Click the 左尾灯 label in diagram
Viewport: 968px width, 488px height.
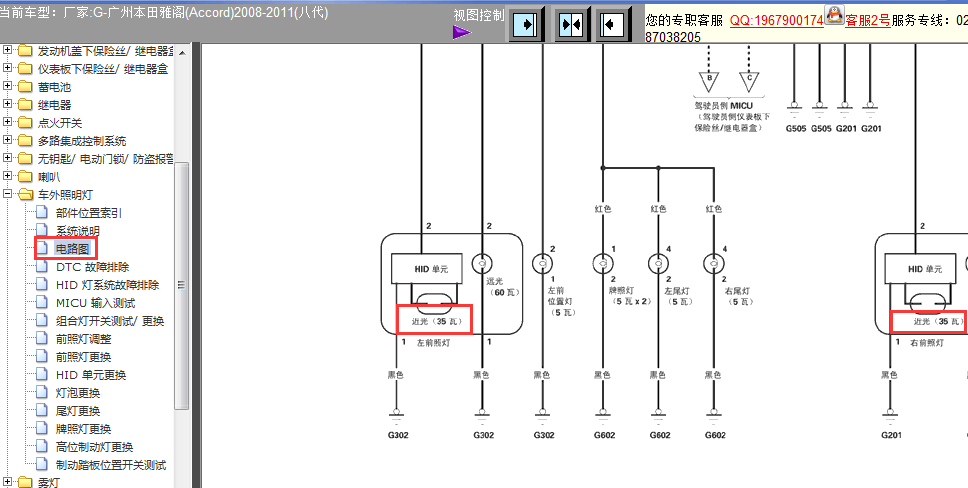tap(677, 295)
